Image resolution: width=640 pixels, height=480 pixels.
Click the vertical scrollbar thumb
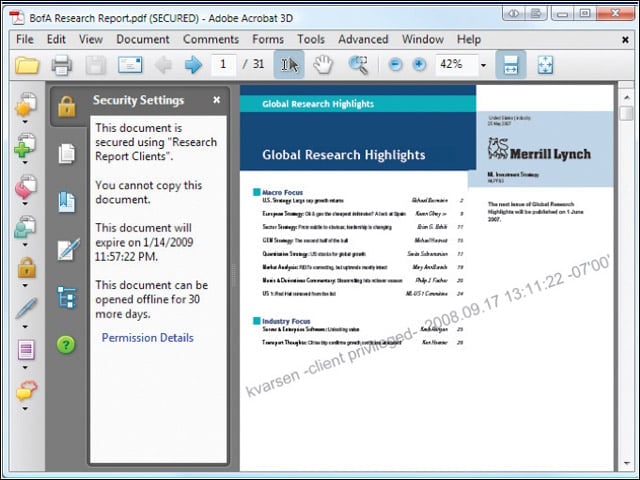[625, 113]
